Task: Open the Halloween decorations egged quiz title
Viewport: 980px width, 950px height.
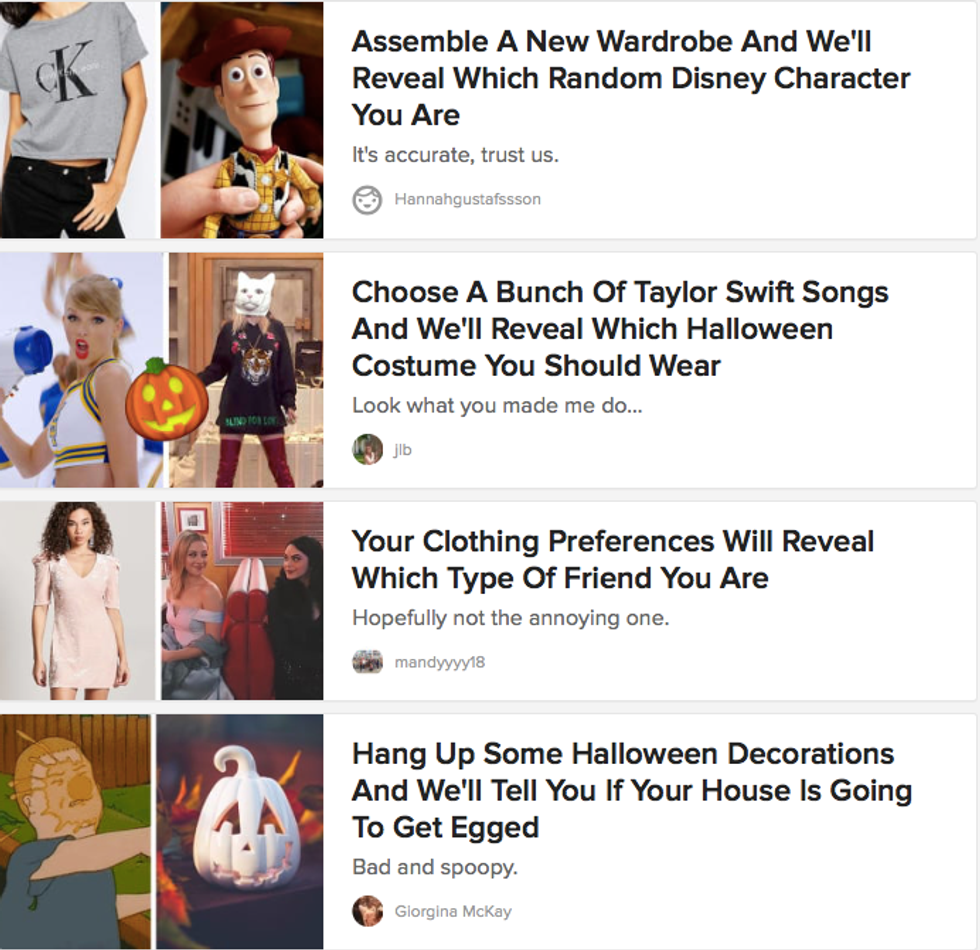Action: (x=631, y=790)
